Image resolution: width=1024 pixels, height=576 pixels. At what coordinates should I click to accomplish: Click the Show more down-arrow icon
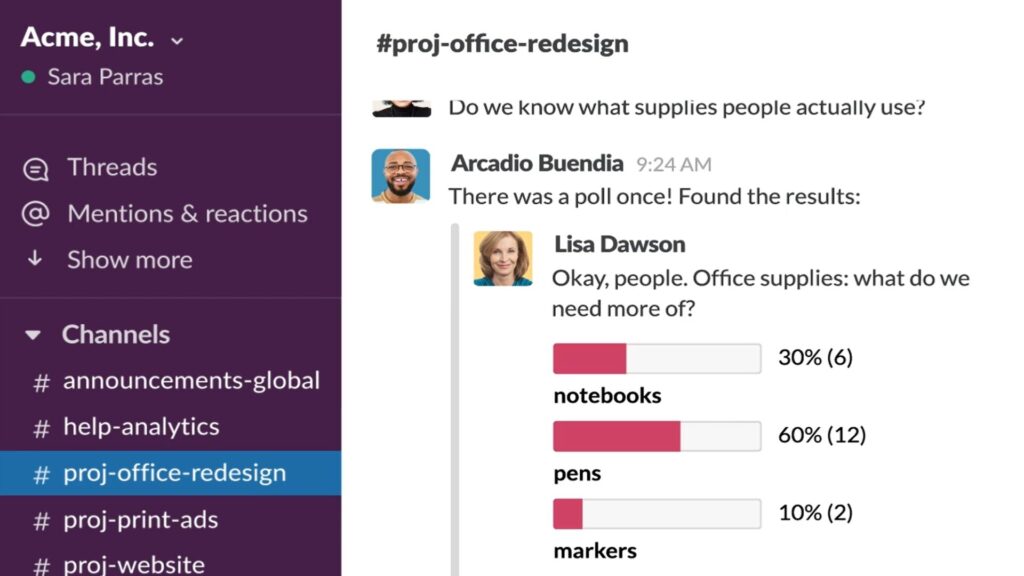36,259
